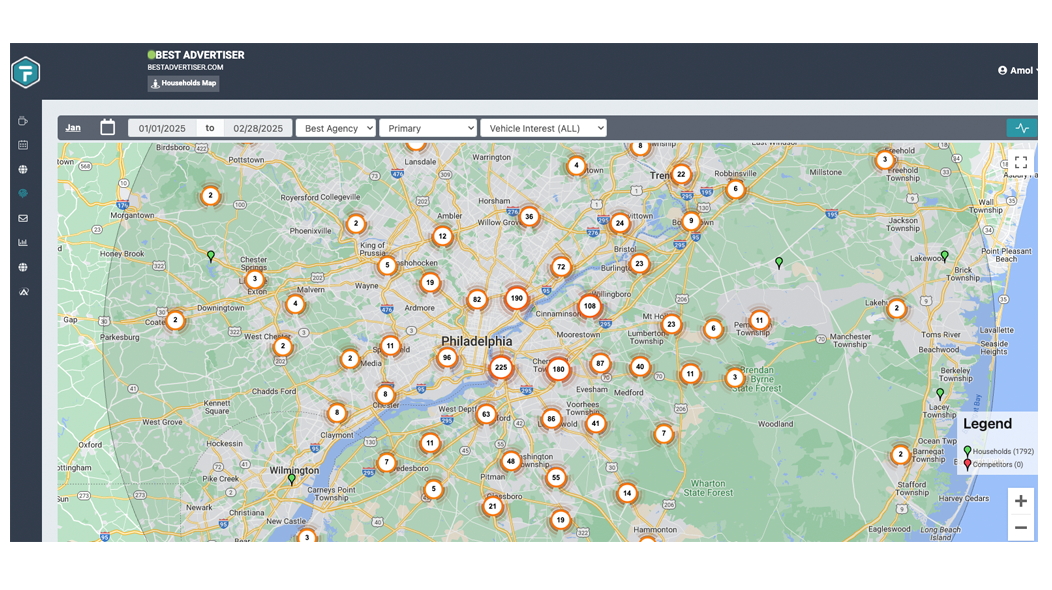Open the 87 household cluster marker
1052x590 pixels.
[x=600, y=364]
